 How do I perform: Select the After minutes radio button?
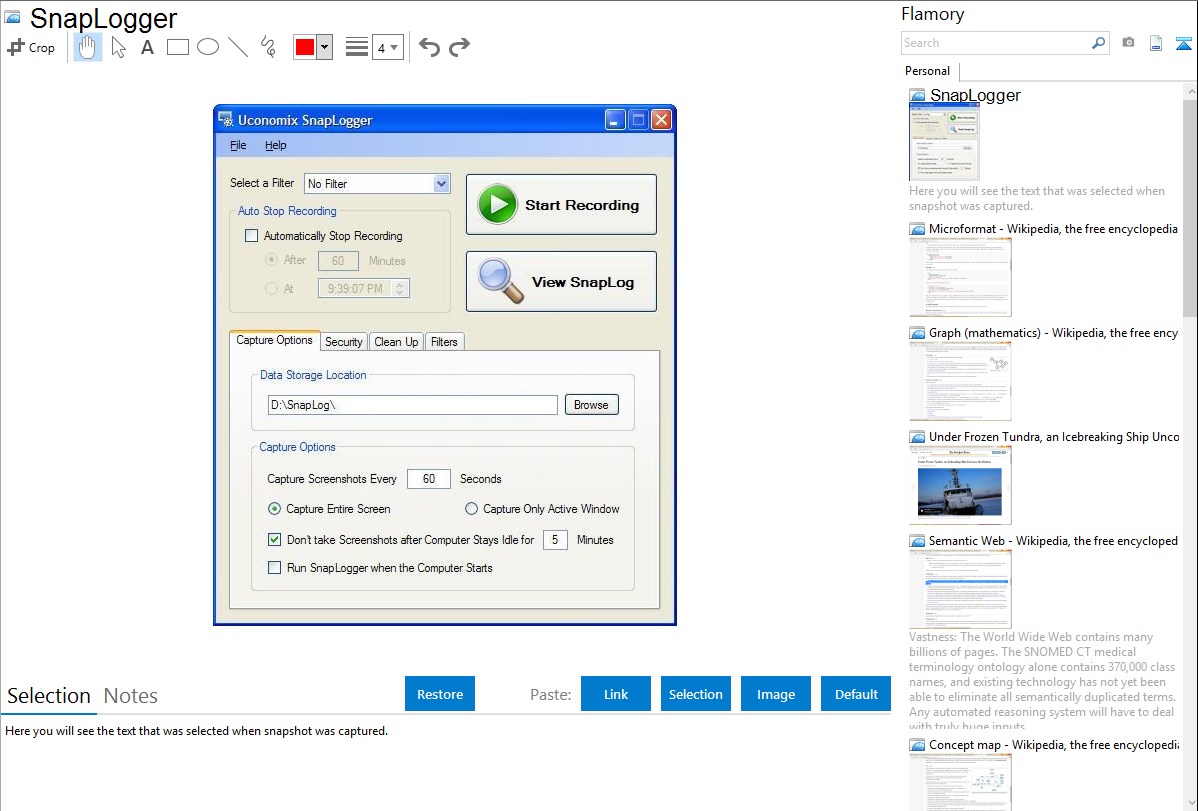click(271, 260)
